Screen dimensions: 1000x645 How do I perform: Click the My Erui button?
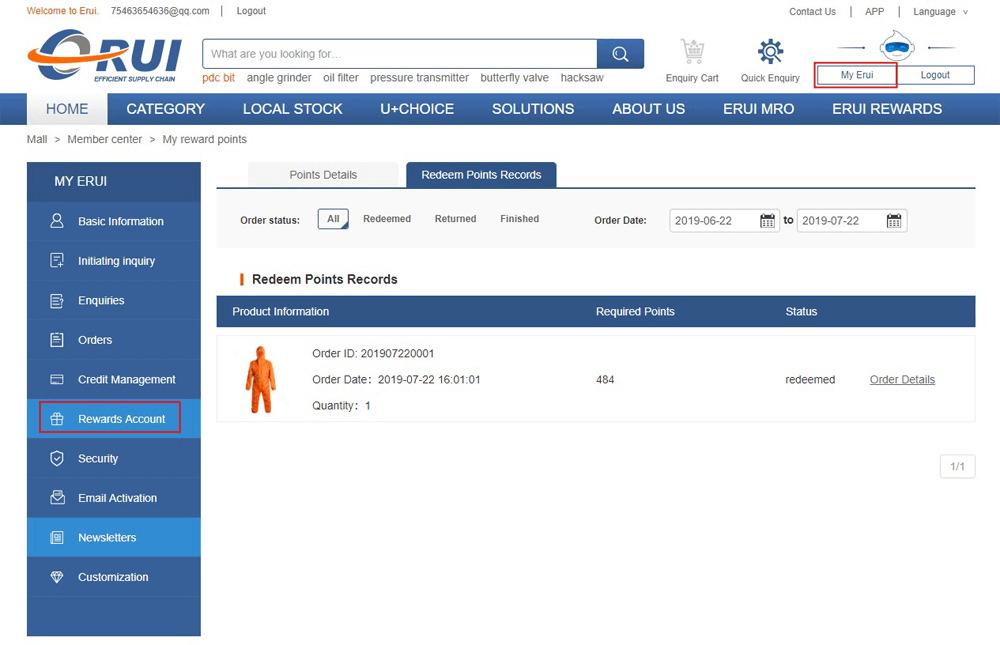857,75
